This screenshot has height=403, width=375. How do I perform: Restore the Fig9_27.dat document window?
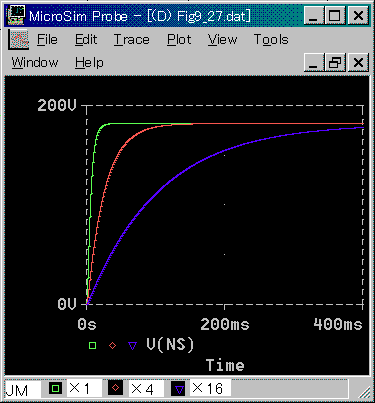335,62
